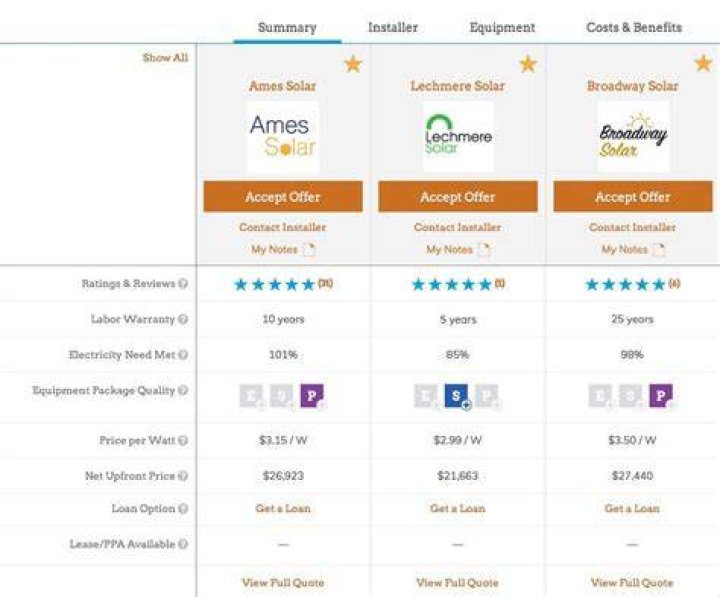Click the note icon beside Lechmere Solar My Notes

pyautogui.click(x=484, y=250)
